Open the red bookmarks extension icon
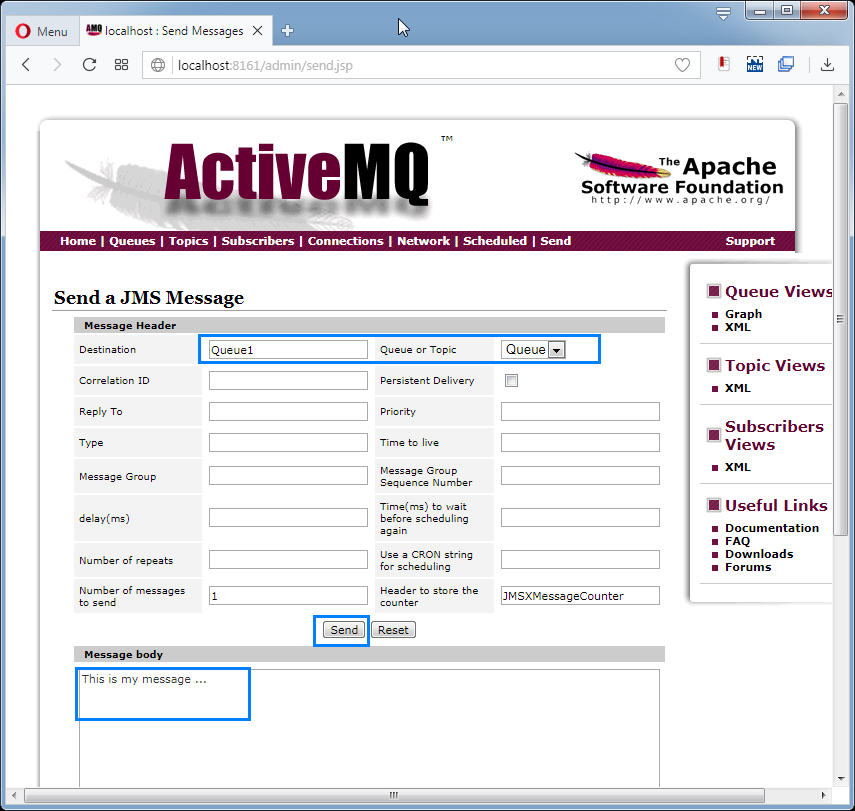Viewport: 855px width, 811px height. coord(724,64)
